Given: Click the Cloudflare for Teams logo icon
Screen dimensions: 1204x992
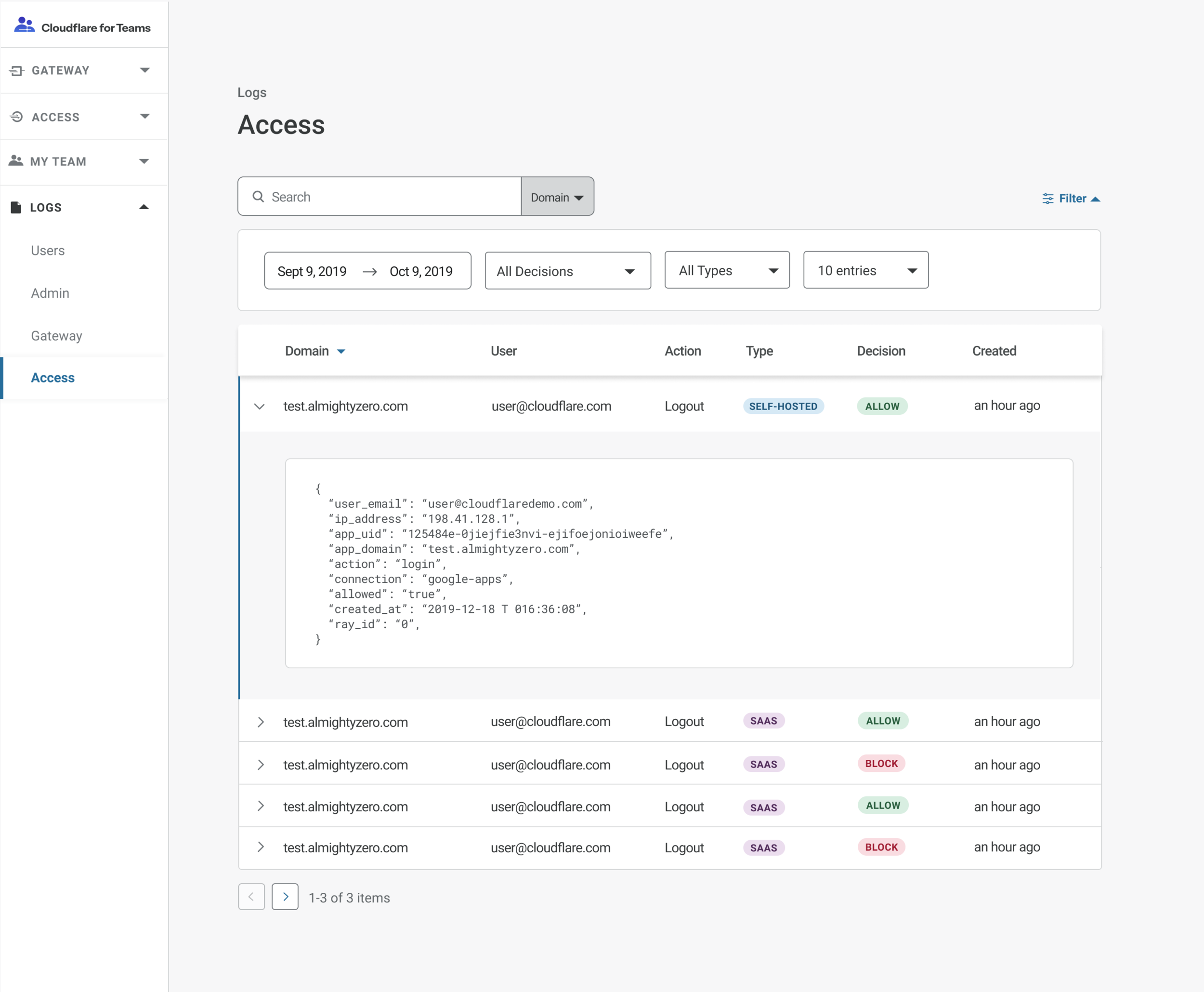Looking at the screenshot, I should [24, 25].
